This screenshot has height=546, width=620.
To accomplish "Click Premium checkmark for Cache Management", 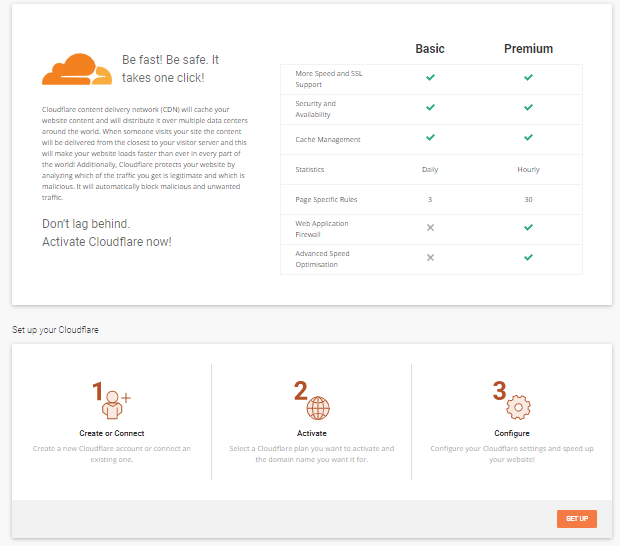I will pyautogui.click(x=528, y=137).
